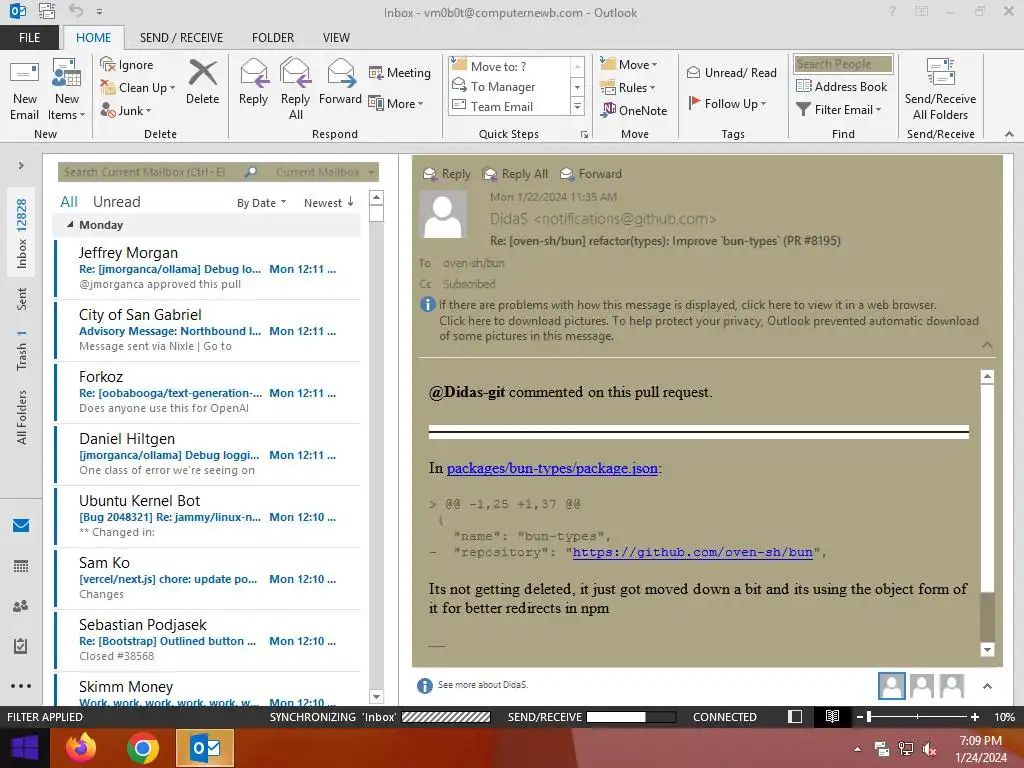Collapse the Monday group
Image resolution: width=1024 pixels, height=768 pixels.
point(71,225)
